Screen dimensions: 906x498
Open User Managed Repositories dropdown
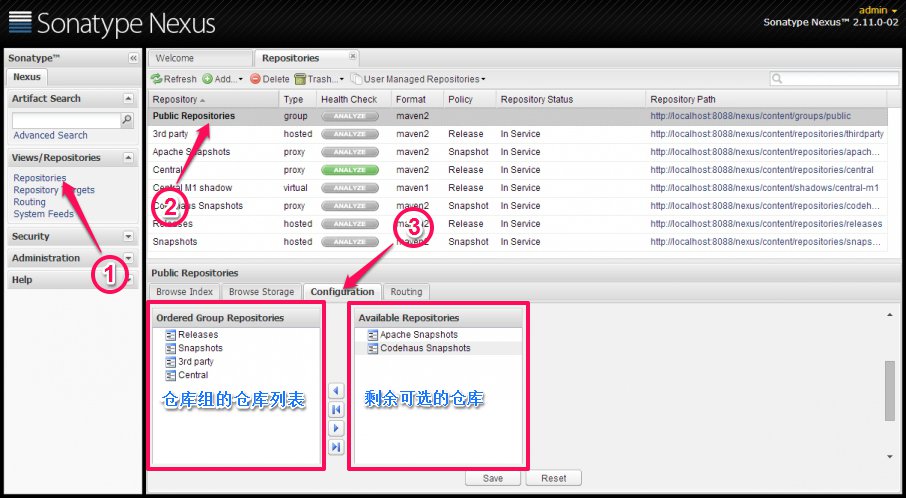[x=418, y=79]
